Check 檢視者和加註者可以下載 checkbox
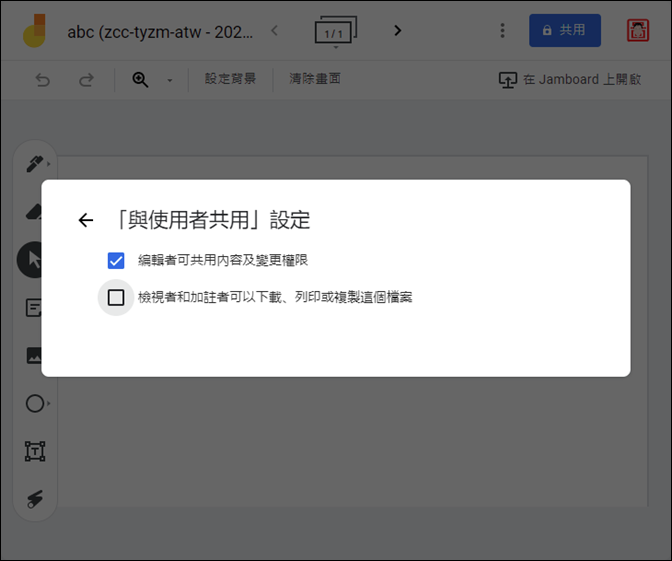The image size is (672, 561). [x=116, y=297]
